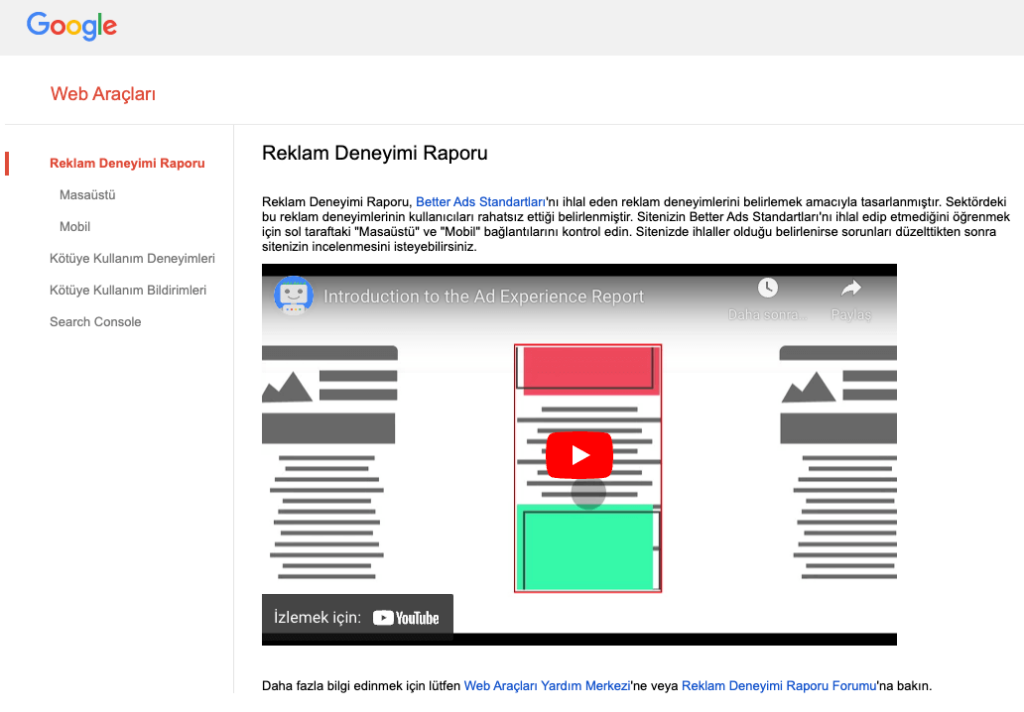This screenshot has height=712, width=1024.
Task: Open the Web Araçları header link
Action: coord(103,95)
